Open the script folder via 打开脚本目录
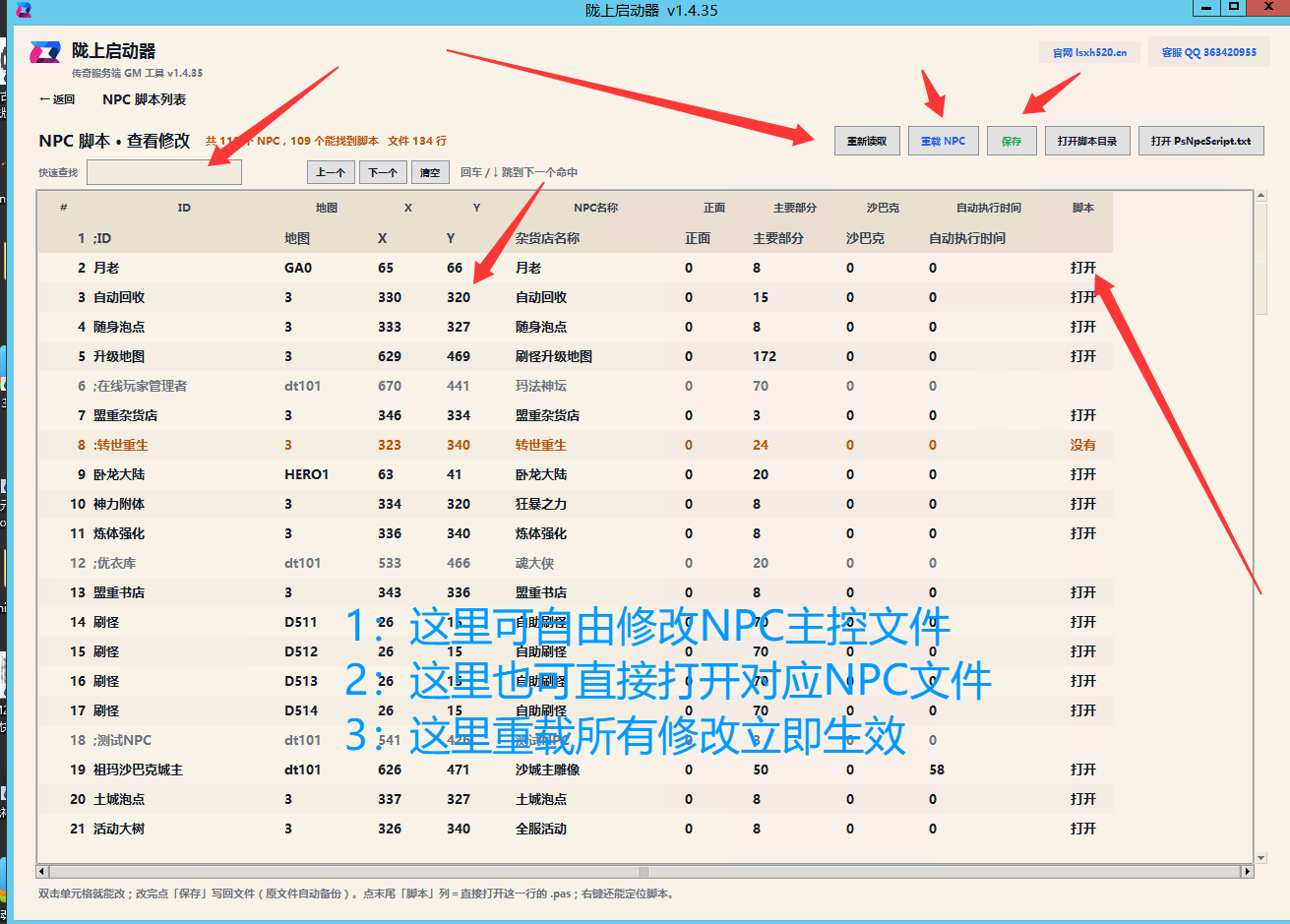 click(1087, 141)
